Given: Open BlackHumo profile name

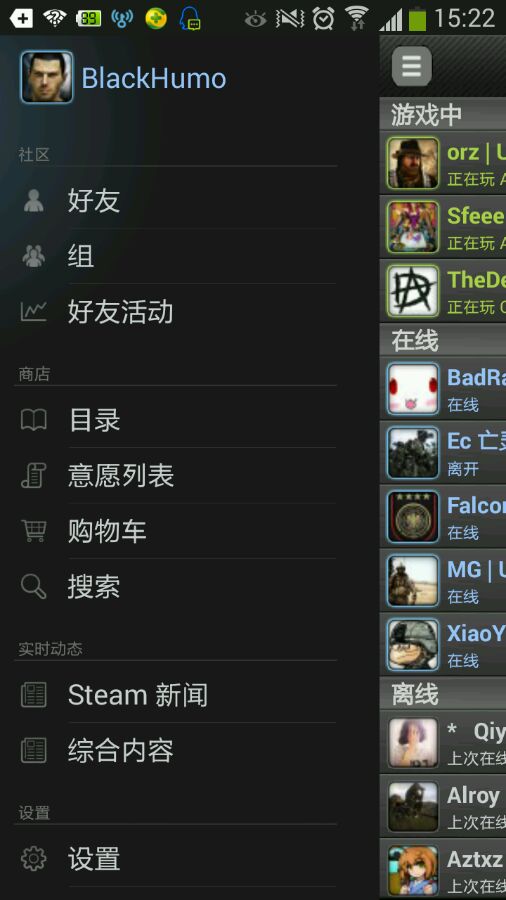Looking at the screenshot, I should (x=154, y=78).
